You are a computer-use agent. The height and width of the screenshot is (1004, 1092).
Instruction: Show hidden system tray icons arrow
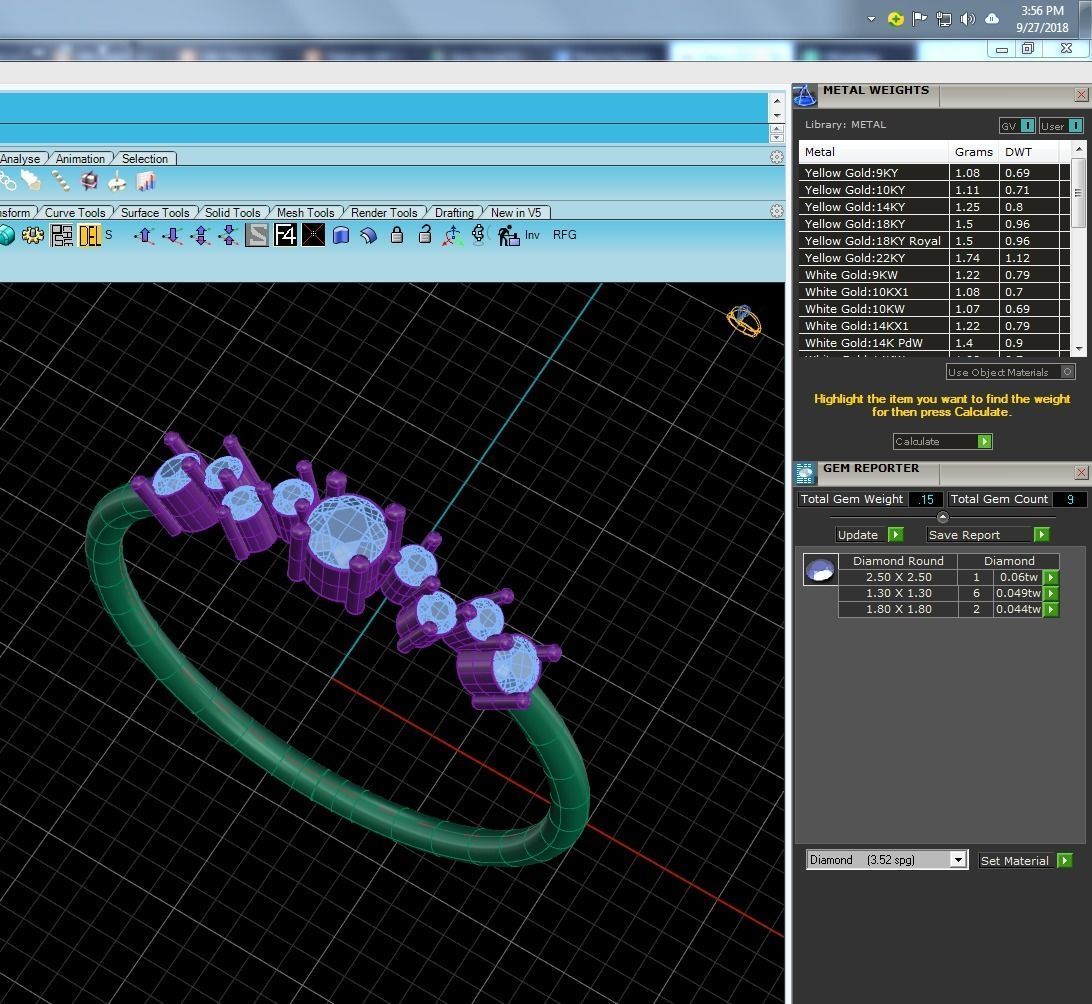click(x=871, y=19)
